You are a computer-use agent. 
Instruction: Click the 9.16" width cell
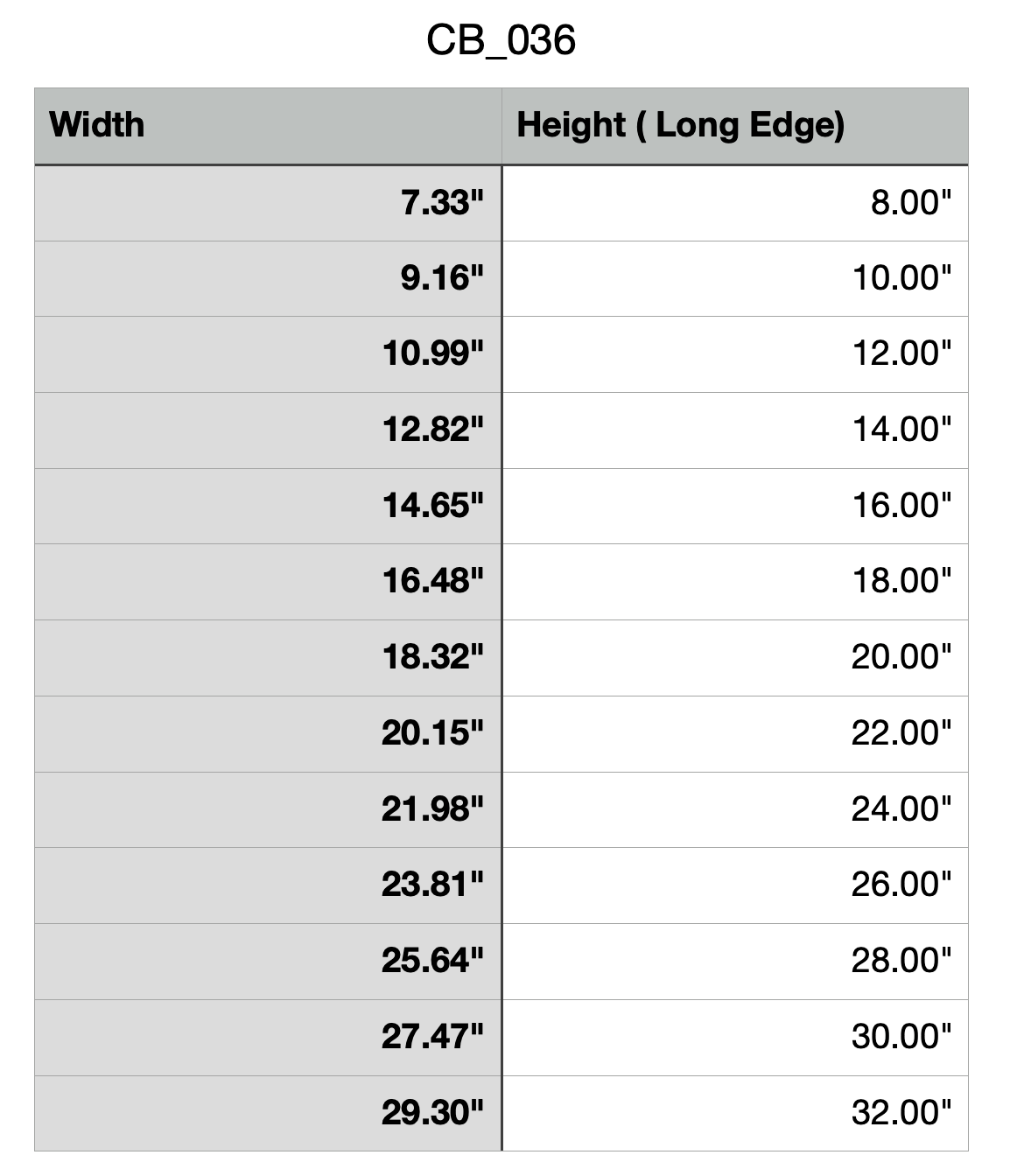tap(442, 278)
